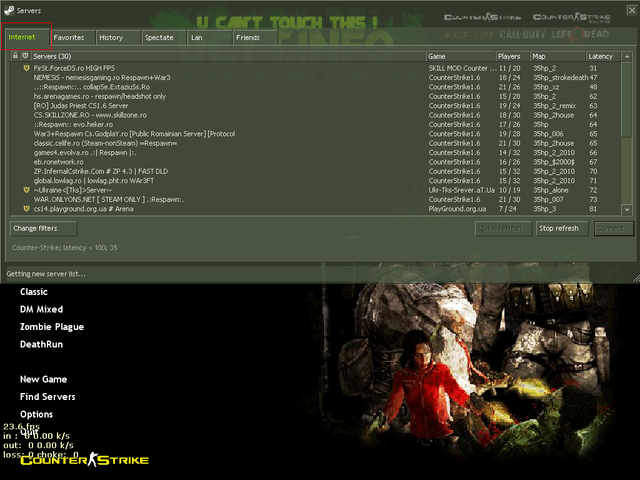Image resolution: width=640 pixels, height=480 pixels.
Task: Sort by the Latency column header
Action: tap(603, 56)
